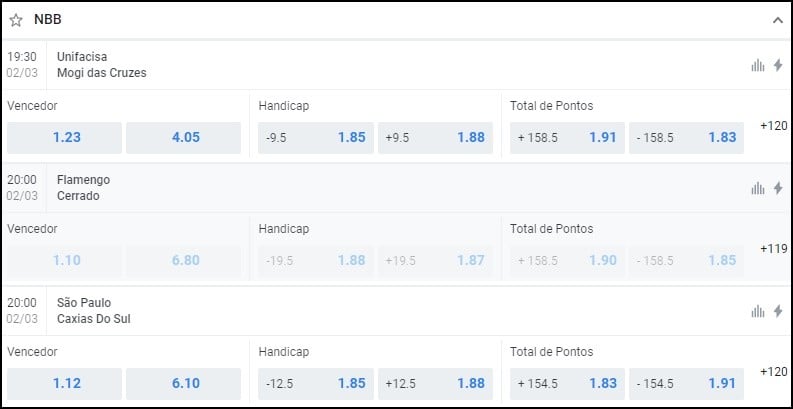The image size is (793, 409).
Task: Open the Flamengo vs Cerrado match page
Action: pos(83,188)
